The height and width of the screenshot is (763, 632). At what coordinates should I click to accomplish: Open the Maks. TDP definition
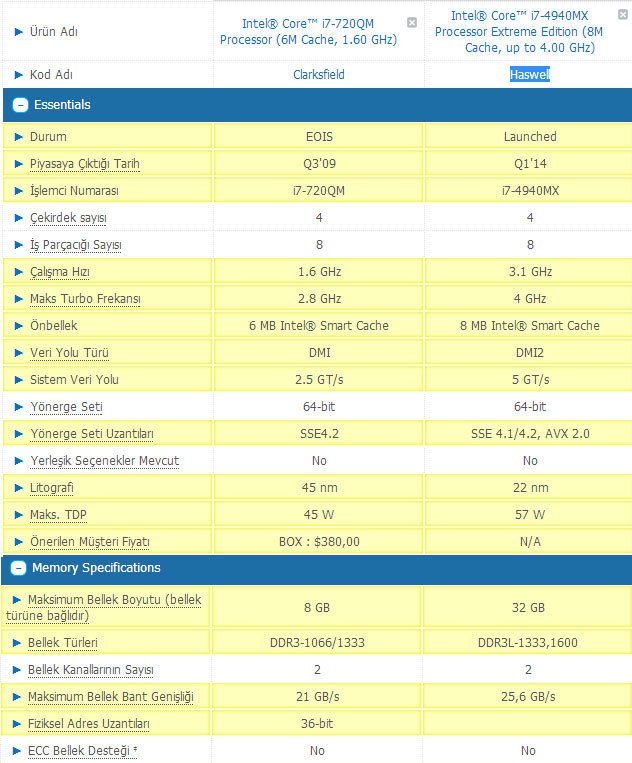tap(58, 515)
